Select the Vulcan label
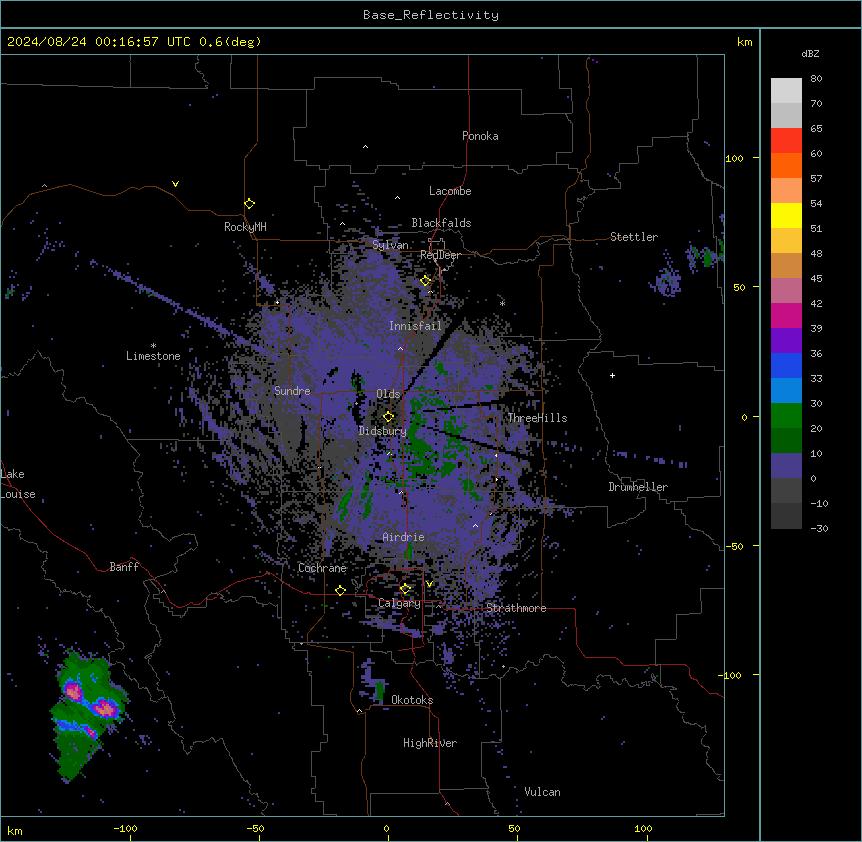The height and width of the screenshot is (842, 862). click(543, 792)
